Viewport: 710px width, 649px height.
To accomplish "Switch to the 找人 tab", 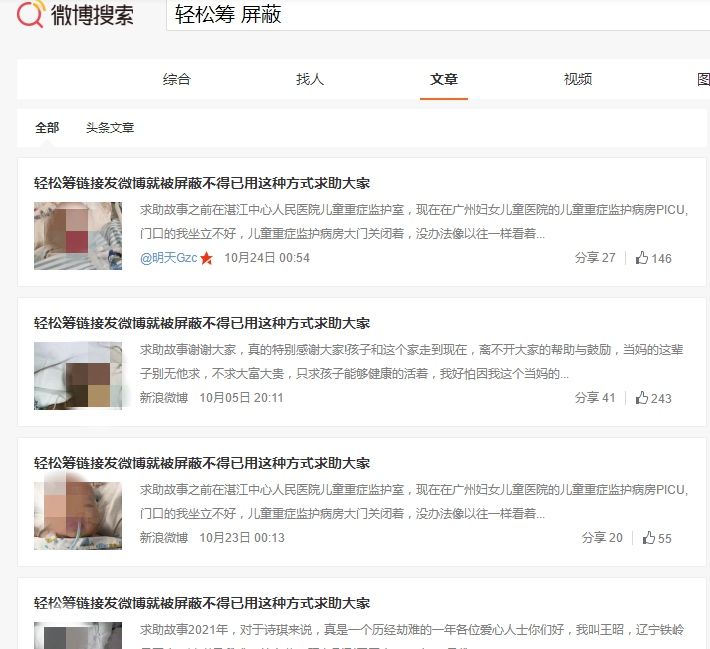I will tap(310, 79).
